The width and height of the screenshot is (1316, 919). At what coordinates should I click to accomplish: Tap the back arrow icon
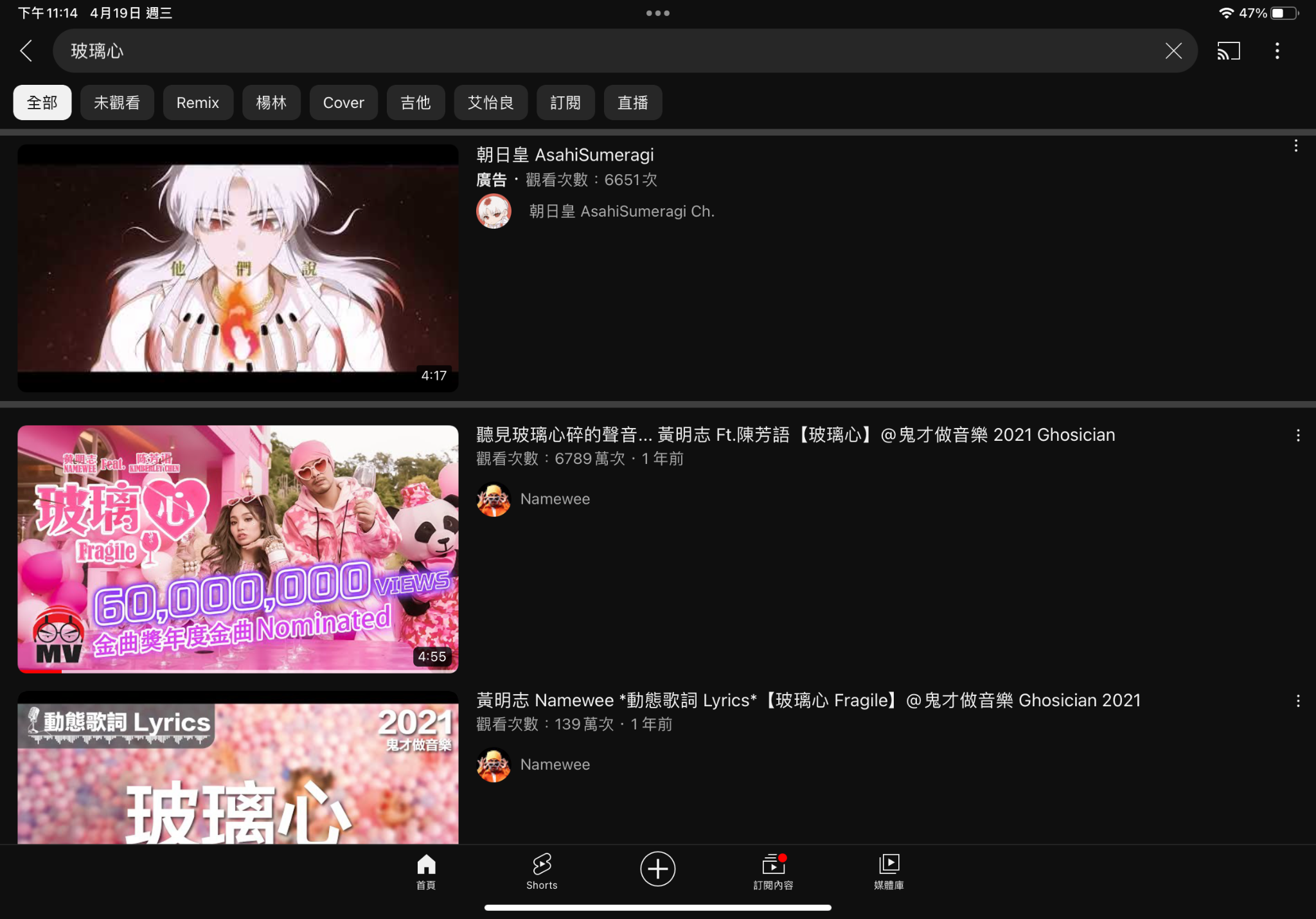pyautogui.click(x=26, y=51)
